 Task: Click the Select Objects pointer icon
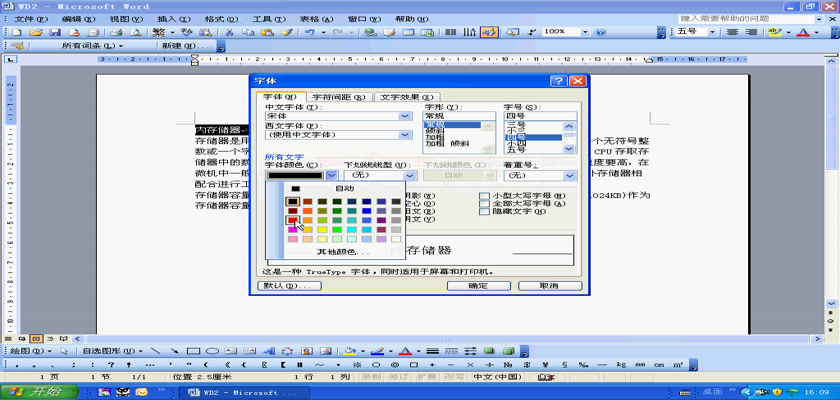[64, 351]
